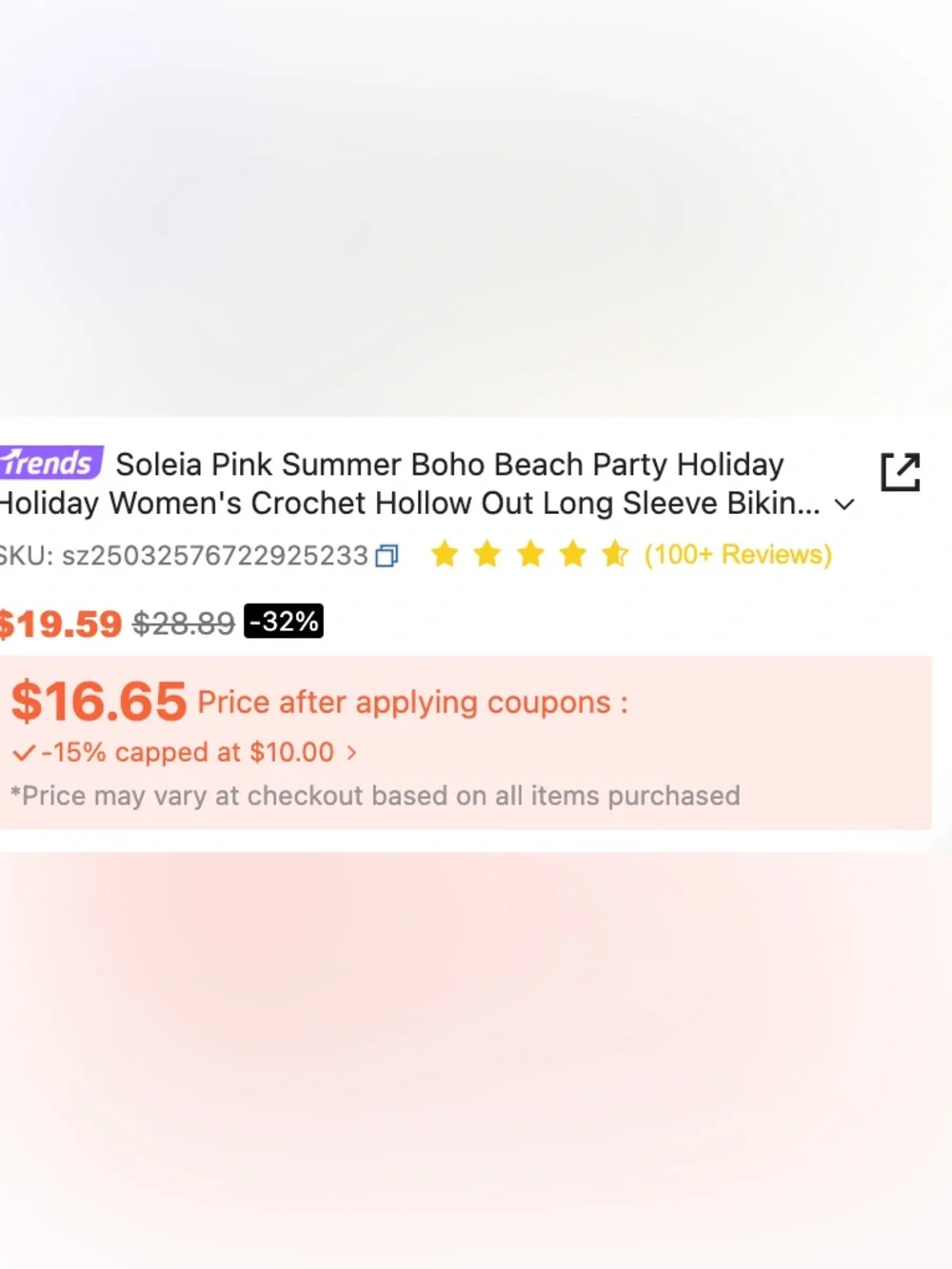This screenshot has width=952, height=1269.
Task: Copy the SKU with the copy icon
Action: click(387, 556)
